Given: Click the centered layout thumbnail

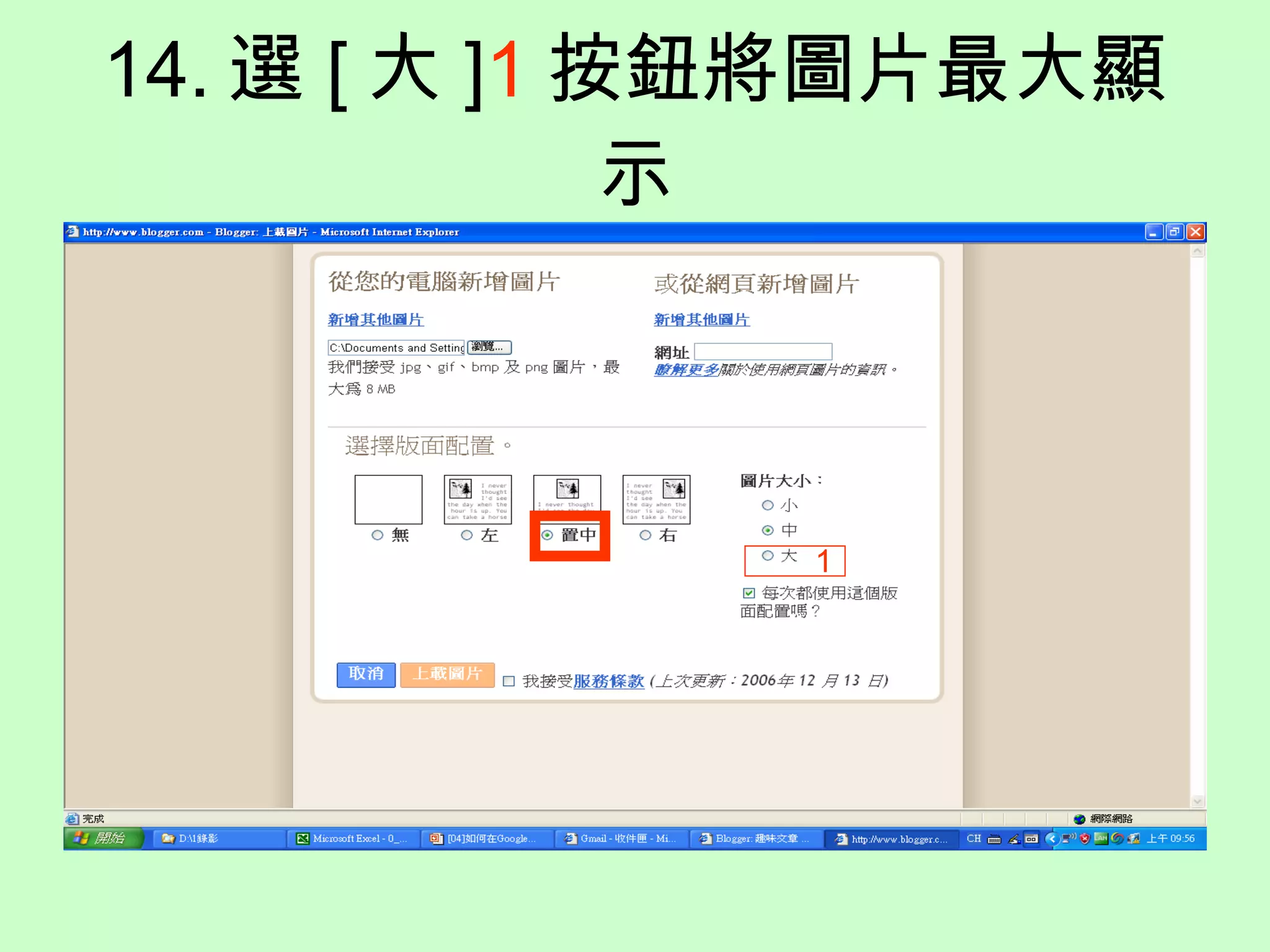Looking at the screenshot, I should coord(567,493).
